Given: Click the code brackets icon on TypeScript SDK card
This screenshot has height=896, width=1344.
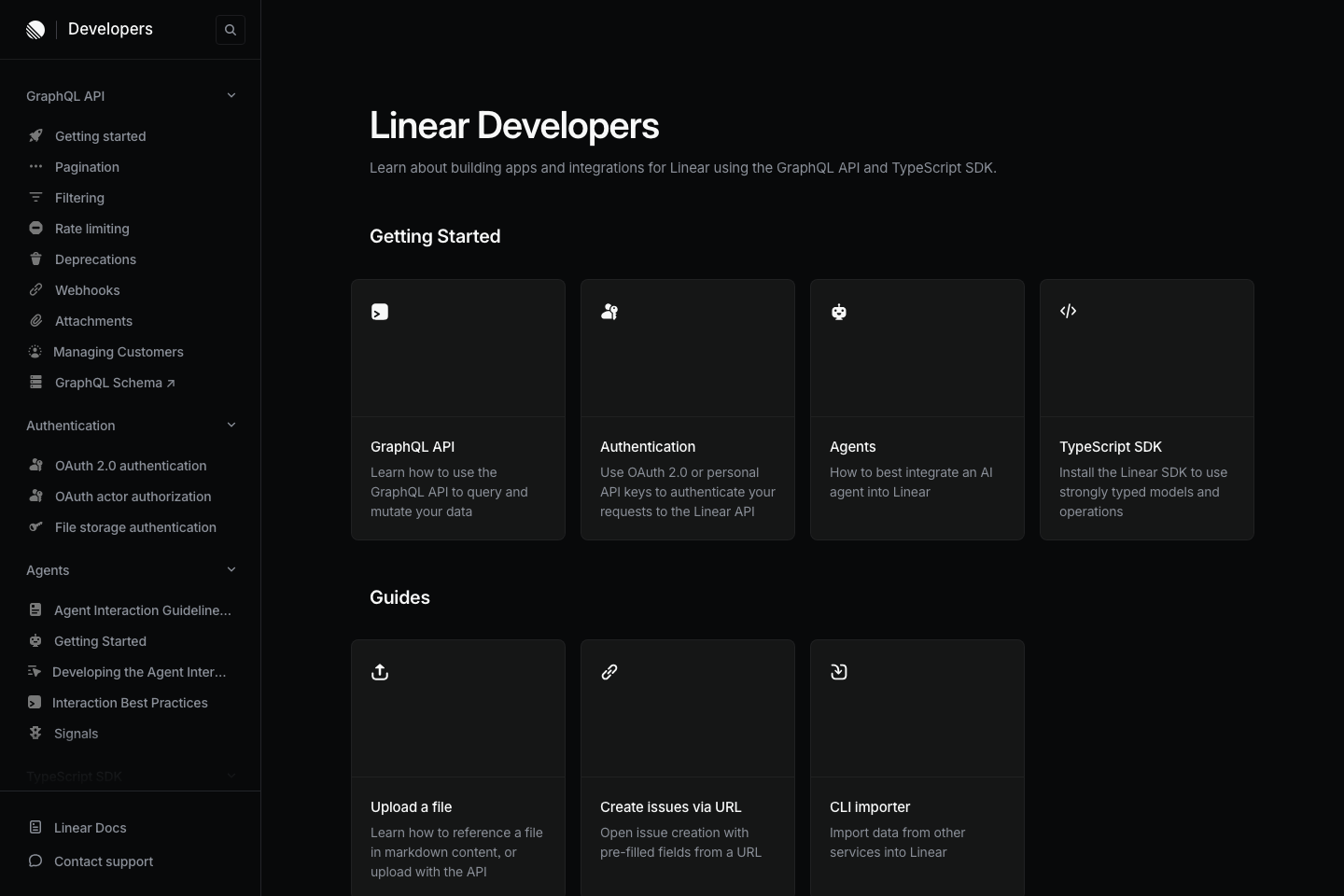Looking at the screenshot, I should tap(1068, 311).
